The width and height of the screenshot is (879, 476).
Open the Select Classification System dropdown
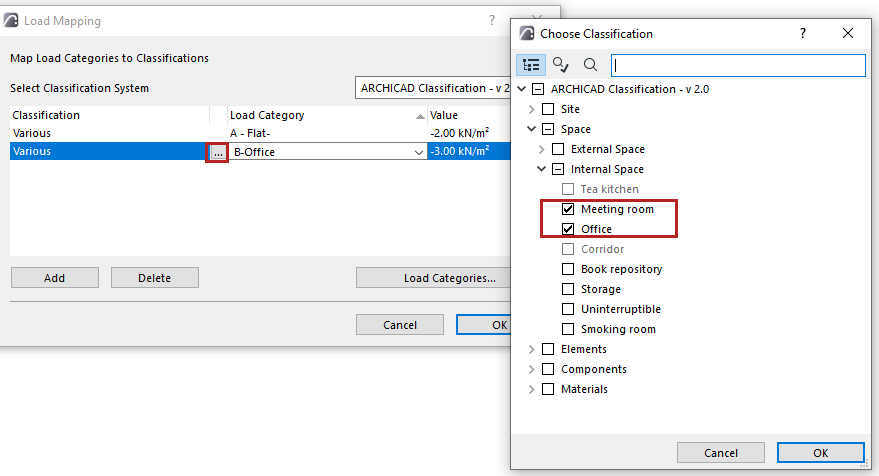coord(433,88)
